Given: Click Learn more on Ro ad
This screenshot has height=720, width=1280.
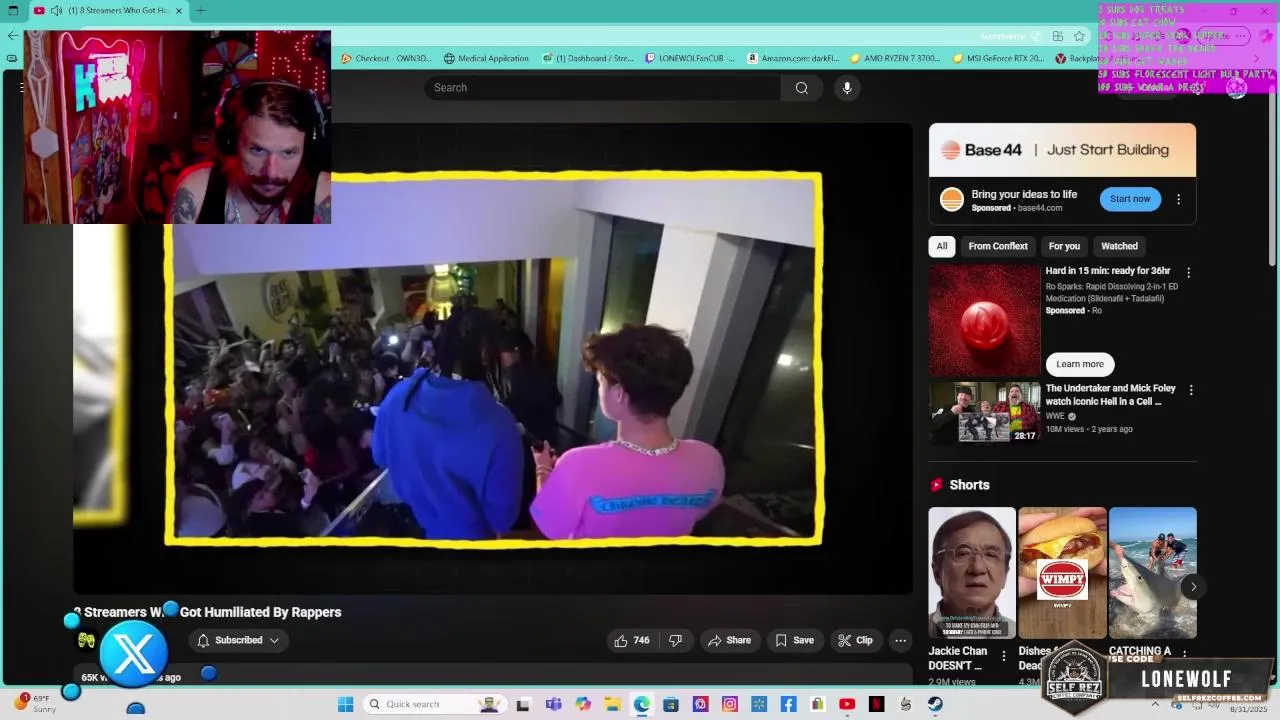Looking at the screenshot, I should click(x=1080, y=364).
